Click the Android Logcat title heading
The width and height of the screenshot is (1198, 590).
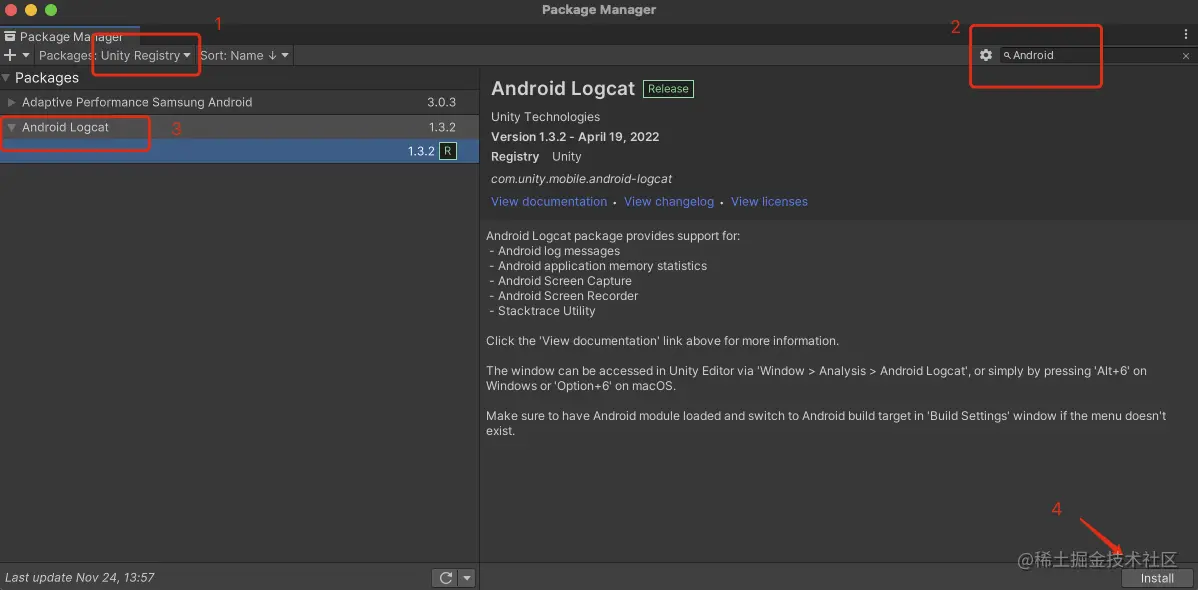562,89
